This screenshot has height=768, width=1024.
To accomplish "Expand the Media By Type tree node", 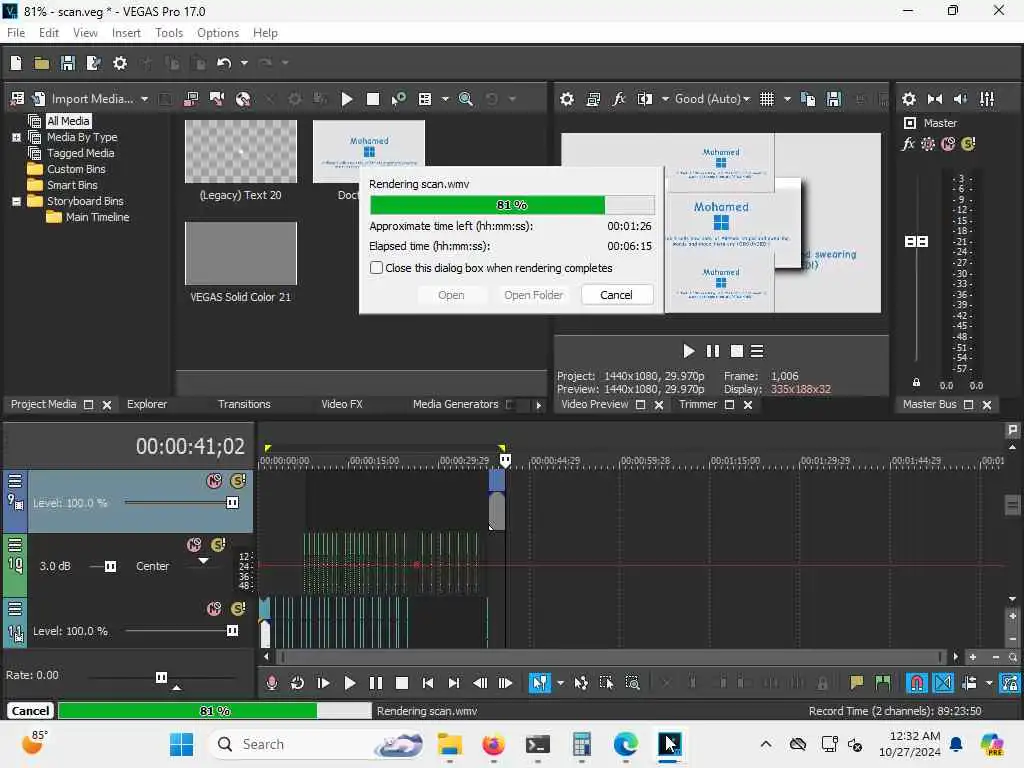I will click(16, 137).
